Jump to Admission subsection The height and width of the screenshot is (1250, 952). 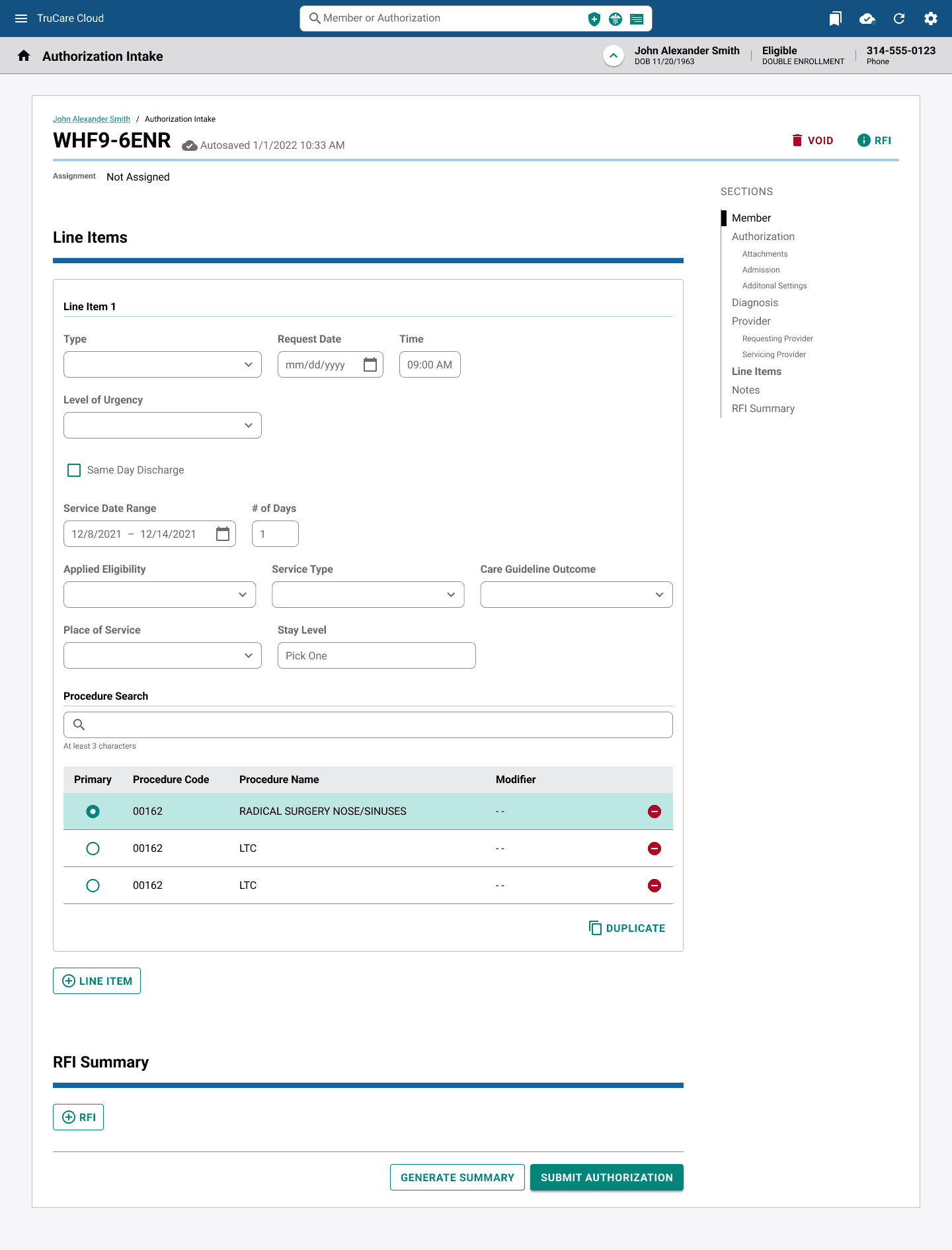(761, 270)
